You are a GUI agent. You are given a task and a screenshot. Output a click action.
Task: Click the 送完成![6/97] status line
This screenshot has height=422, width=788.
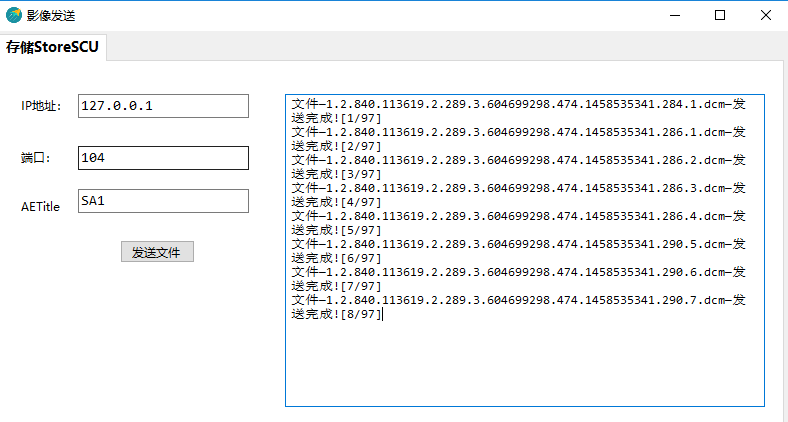pos(337,258)
